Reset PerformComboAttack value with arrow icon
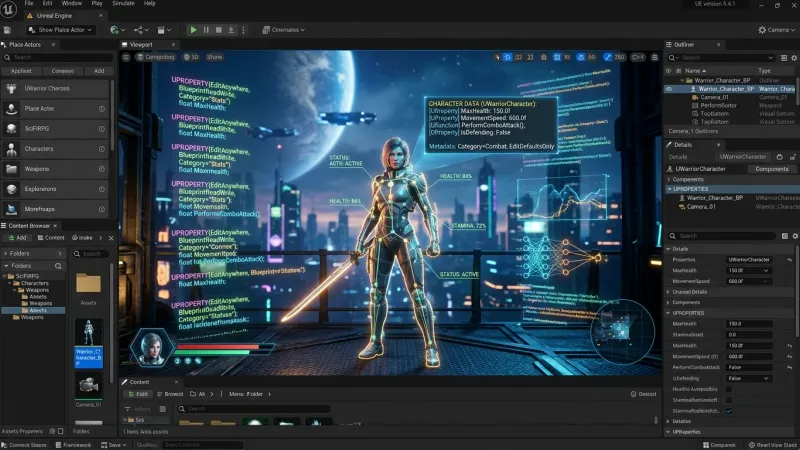Image resolution: width=800 pixels, height=450 pixels. [x=789, y=367]
